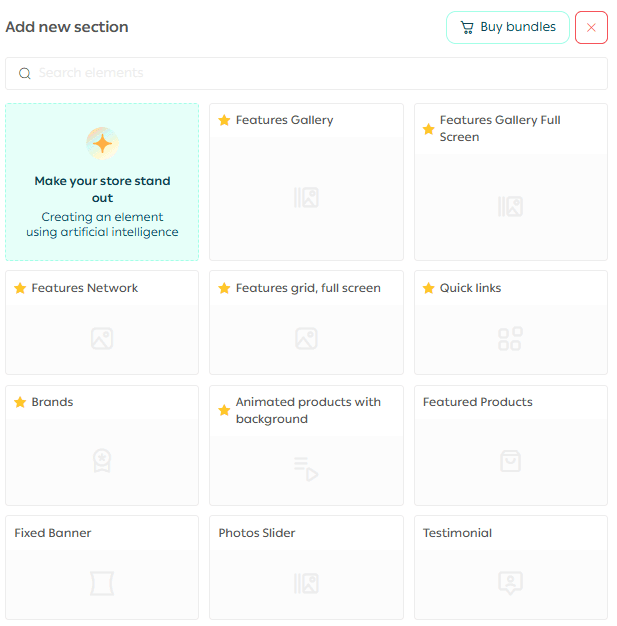Choose the Features grid, full screen section
617x626 pixels.
306,322
